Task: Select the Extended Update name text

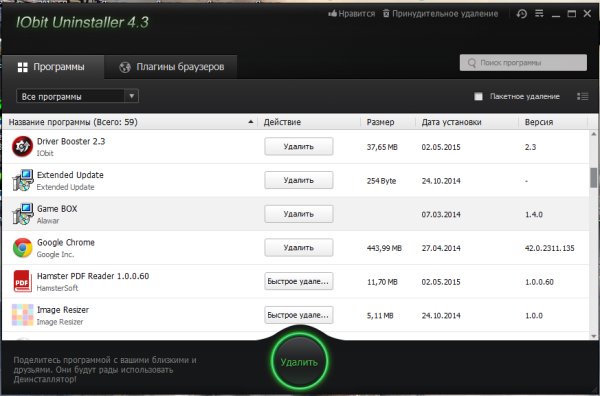Action: 70,175
